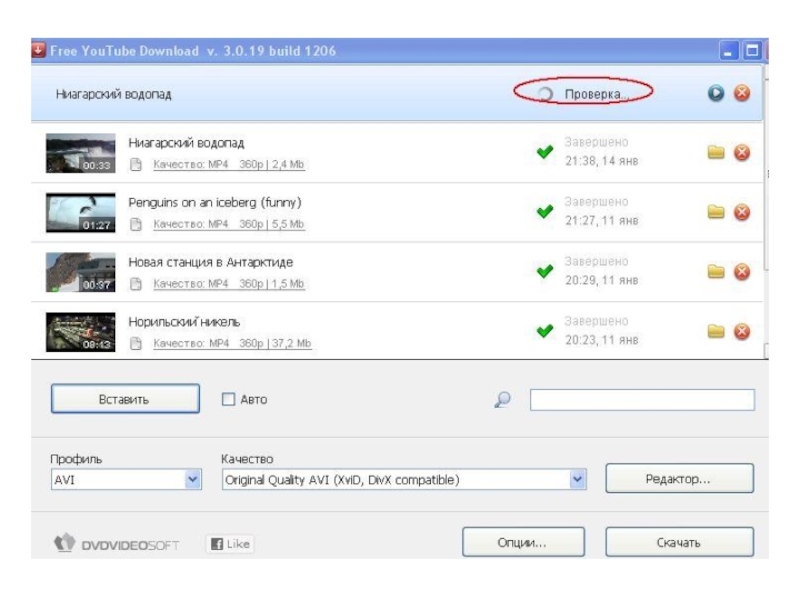Delete the Норильский никель entry
Viewport: 800px width, 600px height.
742,332
